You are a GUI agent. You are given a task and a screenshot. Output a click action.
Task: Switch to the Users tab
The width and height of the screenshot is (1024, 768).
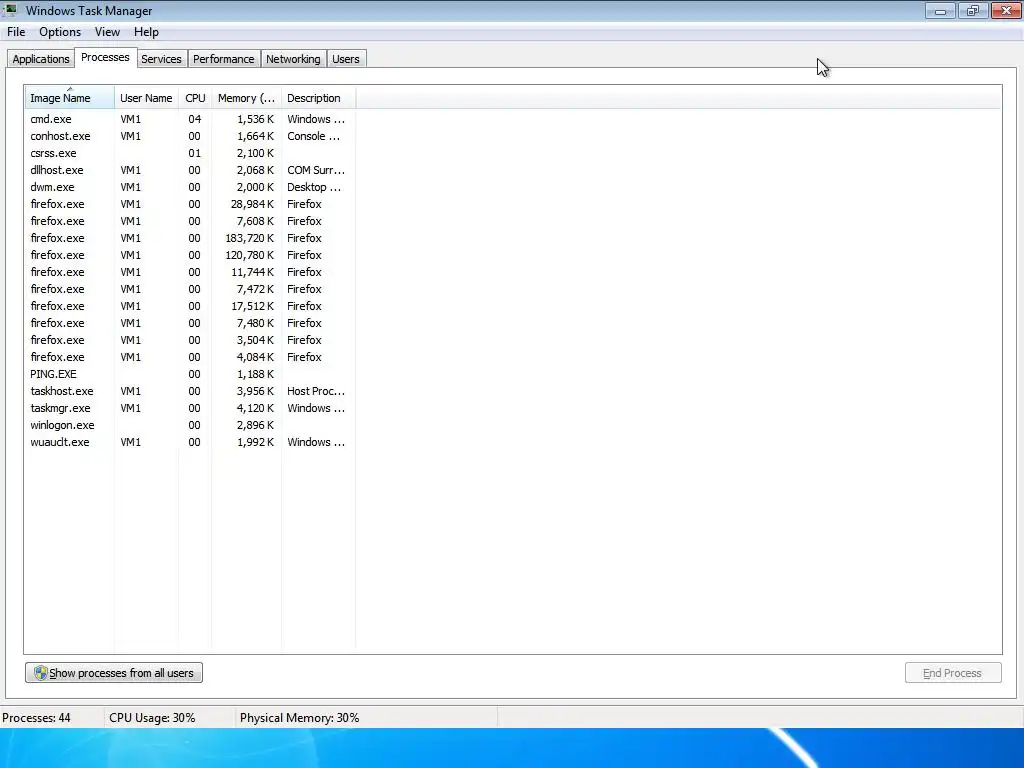coord(345,59)
